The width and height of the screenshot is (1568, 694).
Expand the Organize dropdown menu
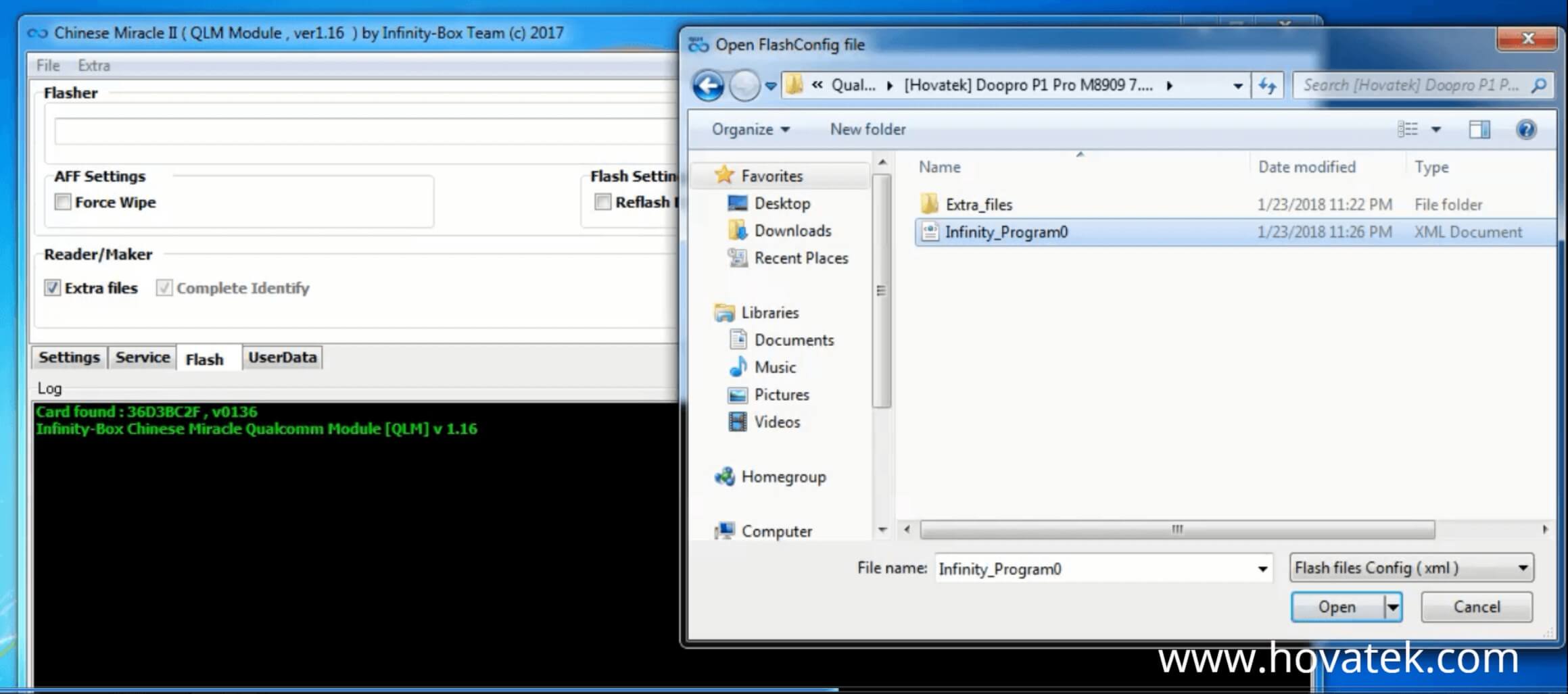point(751,129)
